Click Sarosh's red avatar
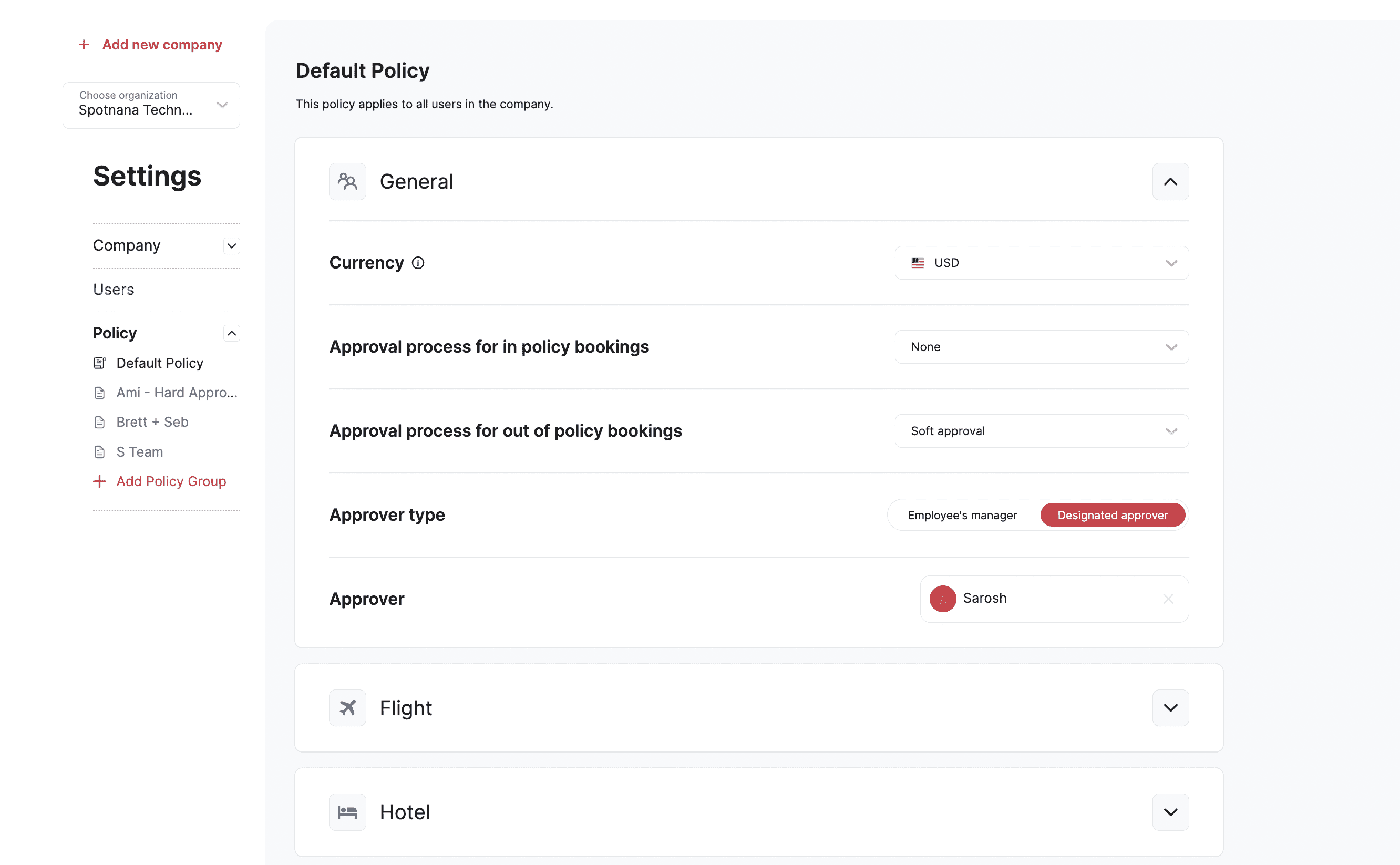 [943, 599]
